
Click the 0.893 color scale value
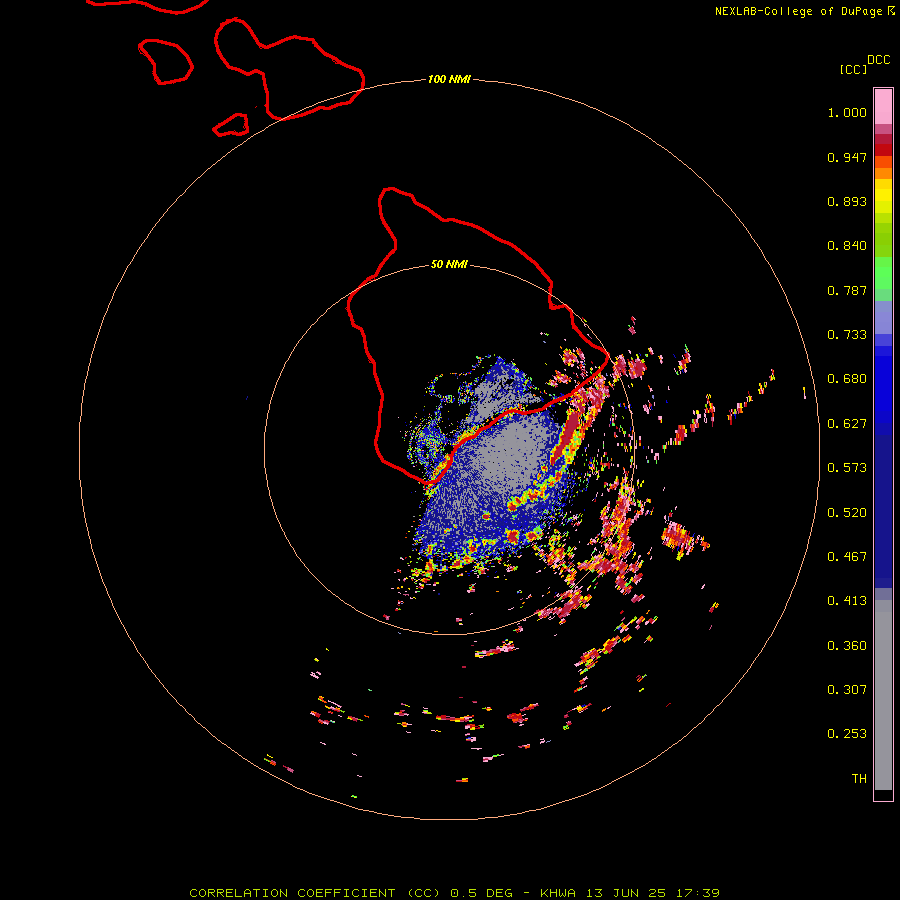click(x=847, y=201)
